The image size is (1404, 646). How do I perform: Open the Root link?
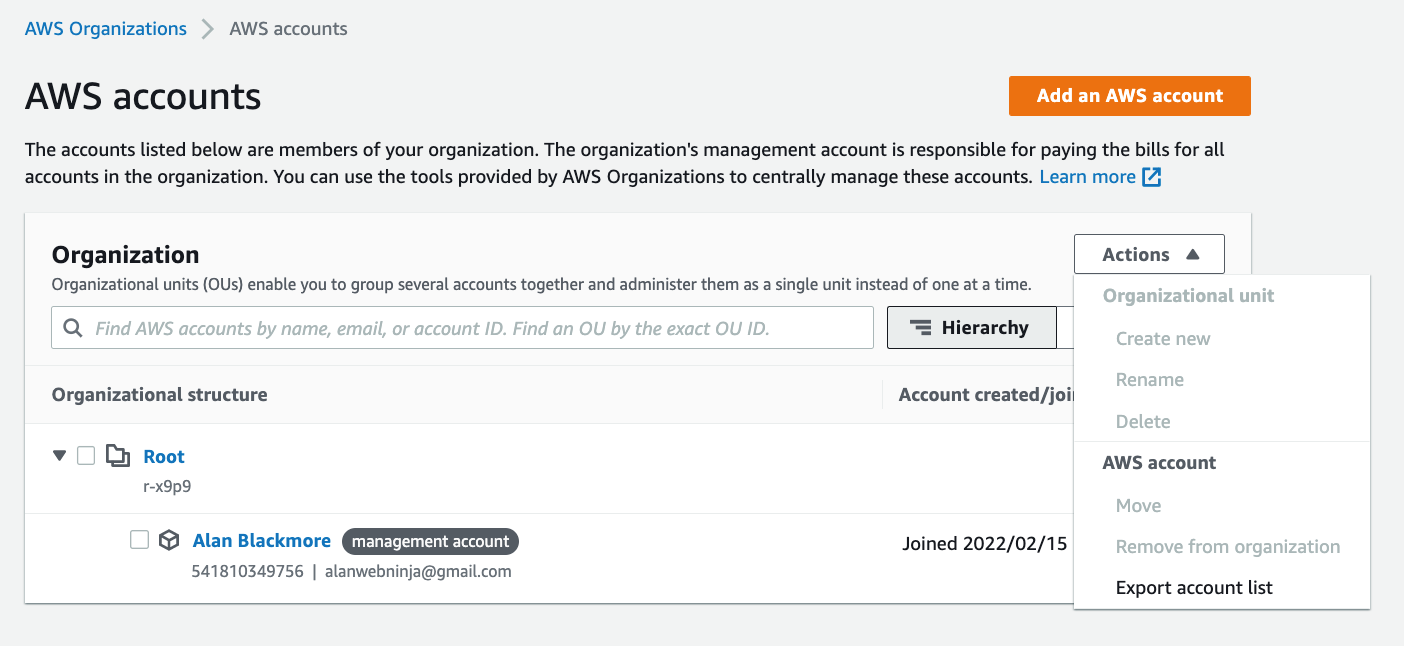click(x=164, y=457)
